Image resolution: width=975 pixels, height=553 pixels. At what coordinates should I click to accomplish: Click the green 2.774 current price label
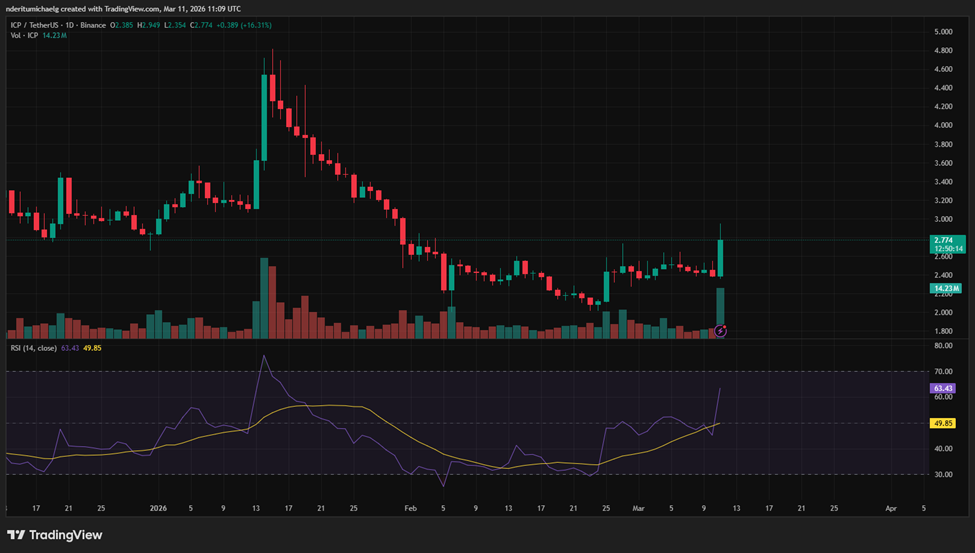(x=942, y=240)
